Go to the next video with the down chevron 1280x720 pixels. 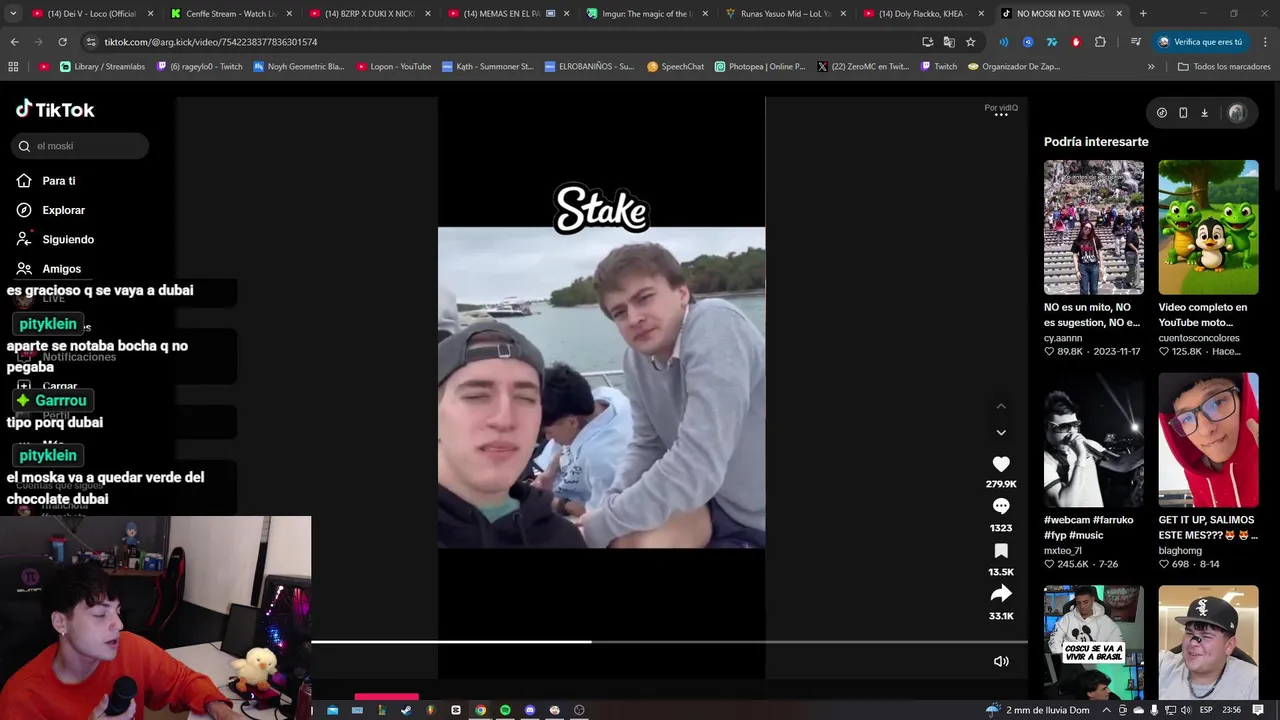pyautogui.click(x=1001, y=432)
